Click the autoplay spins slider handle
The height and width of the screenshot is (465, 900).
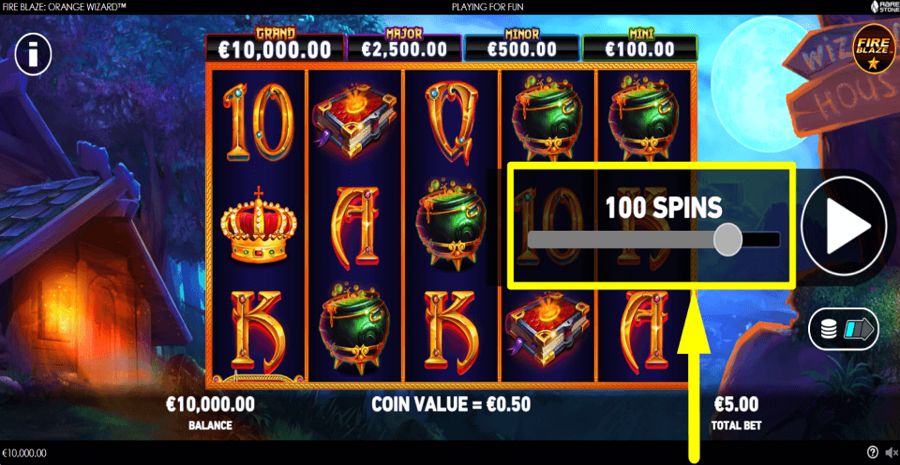[x=728, y=239]
